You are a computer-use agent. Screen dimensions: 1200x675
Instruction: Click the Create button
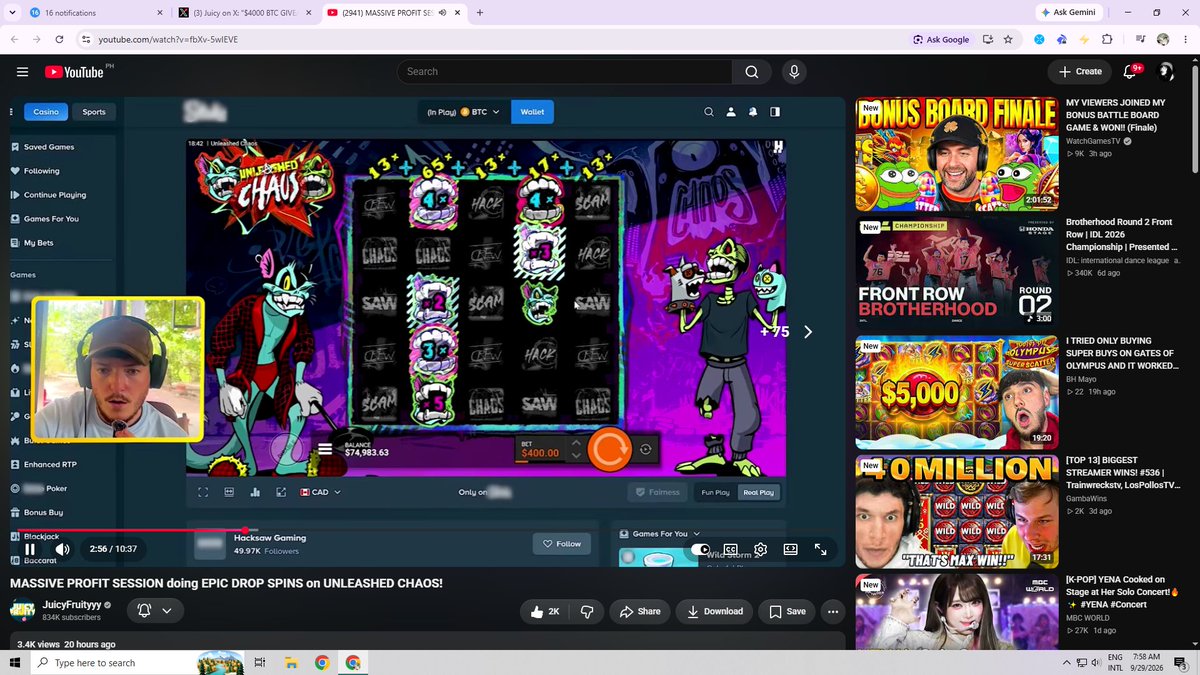[1081, 72]
